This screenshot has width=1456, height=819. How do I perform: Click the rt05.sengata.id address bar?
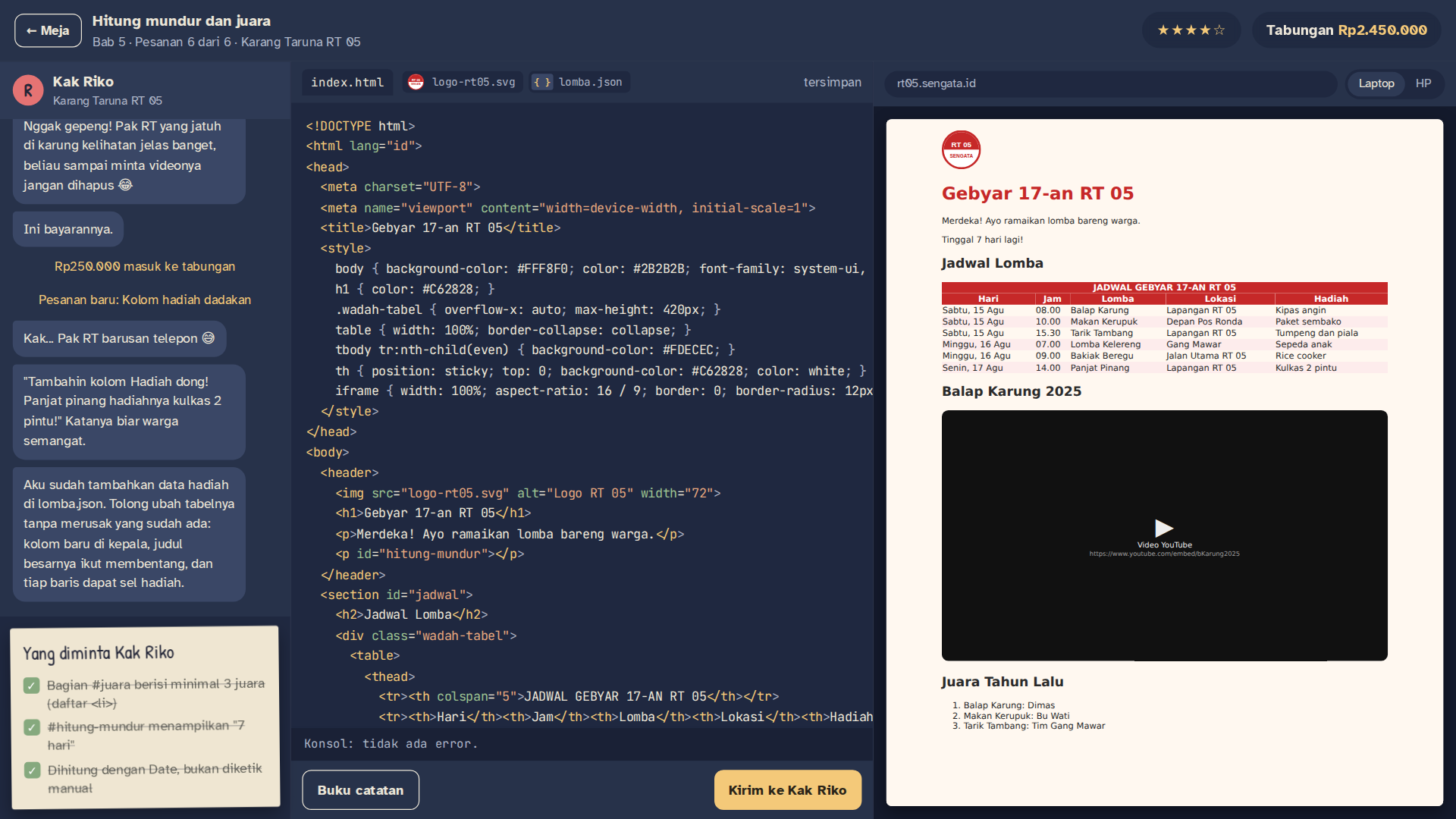coord(1110,83)
